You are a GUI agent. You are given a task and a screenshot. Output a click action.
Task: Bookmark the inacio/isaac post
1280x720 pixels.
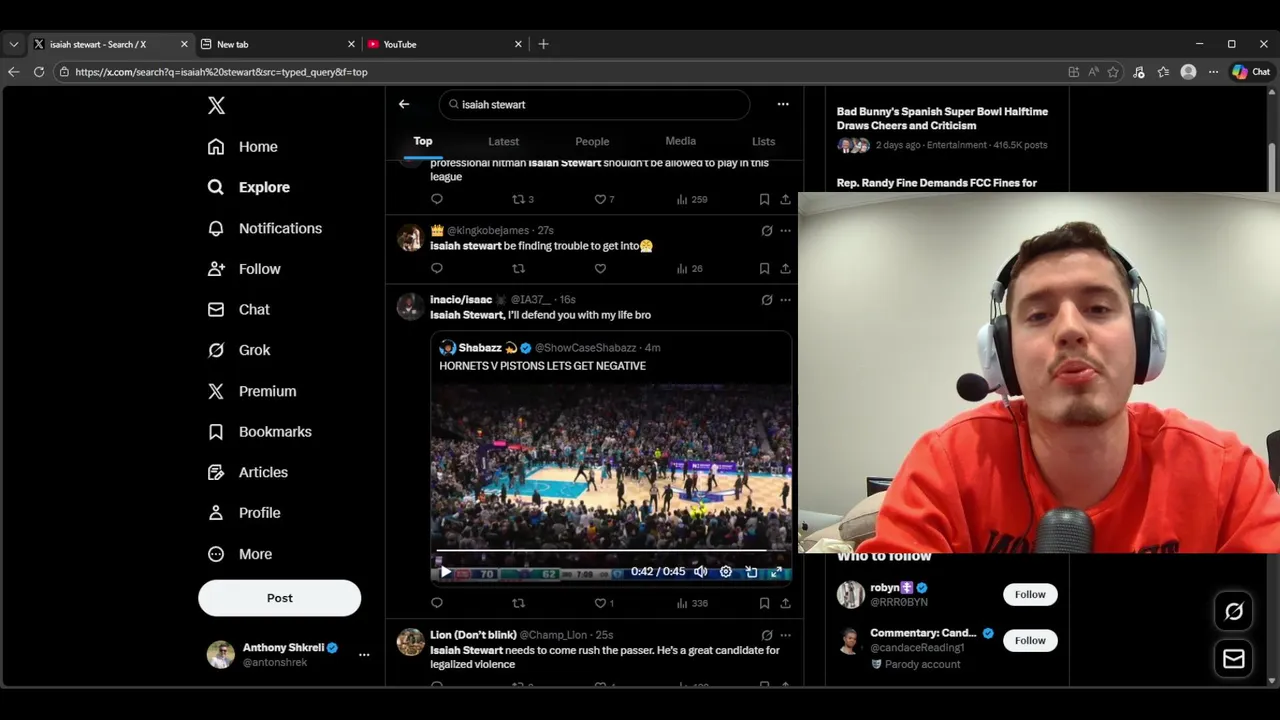[764, 603]
